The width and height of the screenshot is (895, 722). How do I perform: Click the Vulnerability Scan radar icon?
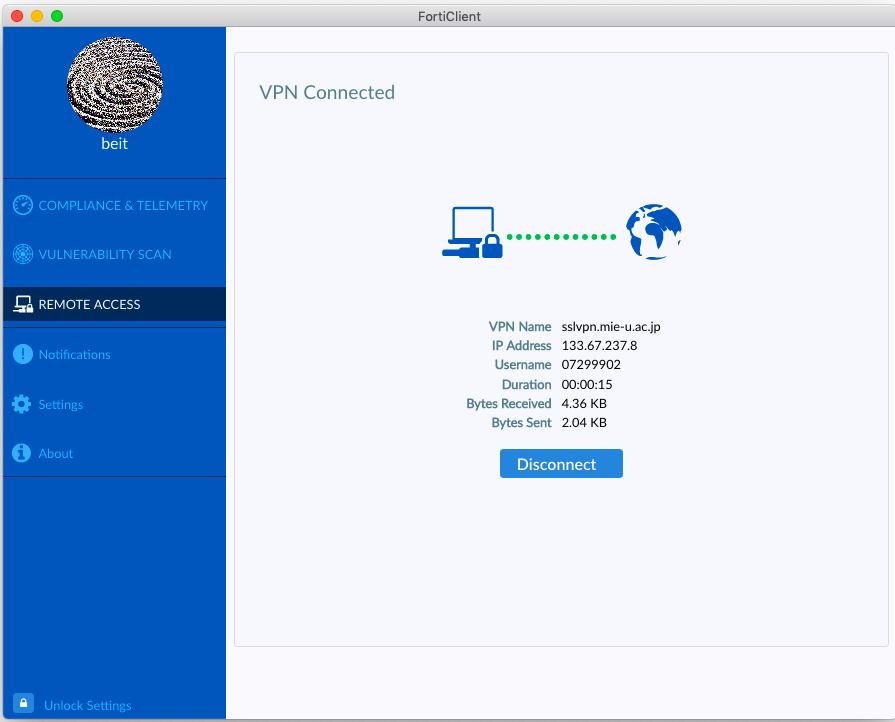tap(23, 254)
